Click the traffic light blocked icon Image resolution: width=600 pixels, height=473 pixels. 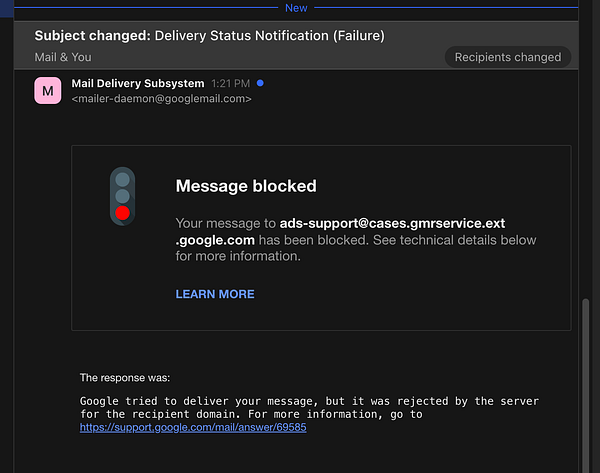[x=122, y=195]
